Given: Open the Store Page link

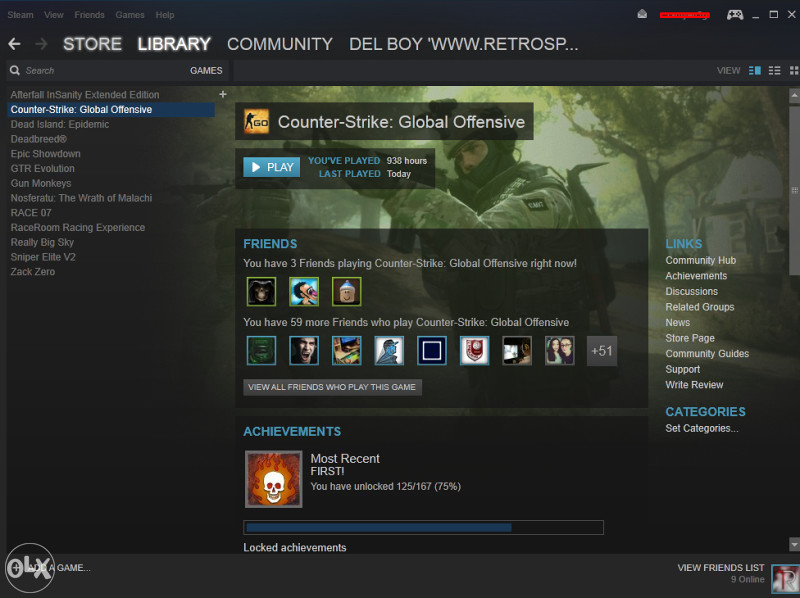Looking at the screenshot, I should 690,338.
